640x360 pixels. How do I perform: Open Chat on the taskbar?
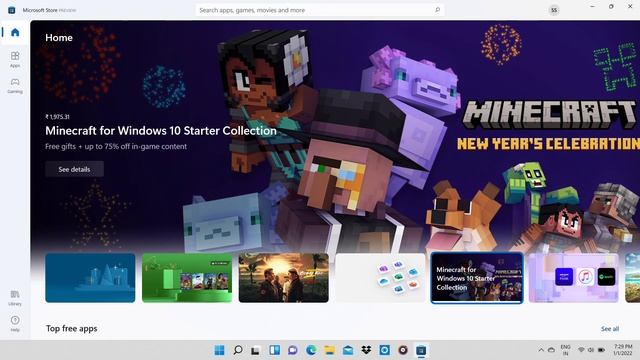(x=293, y=350)
